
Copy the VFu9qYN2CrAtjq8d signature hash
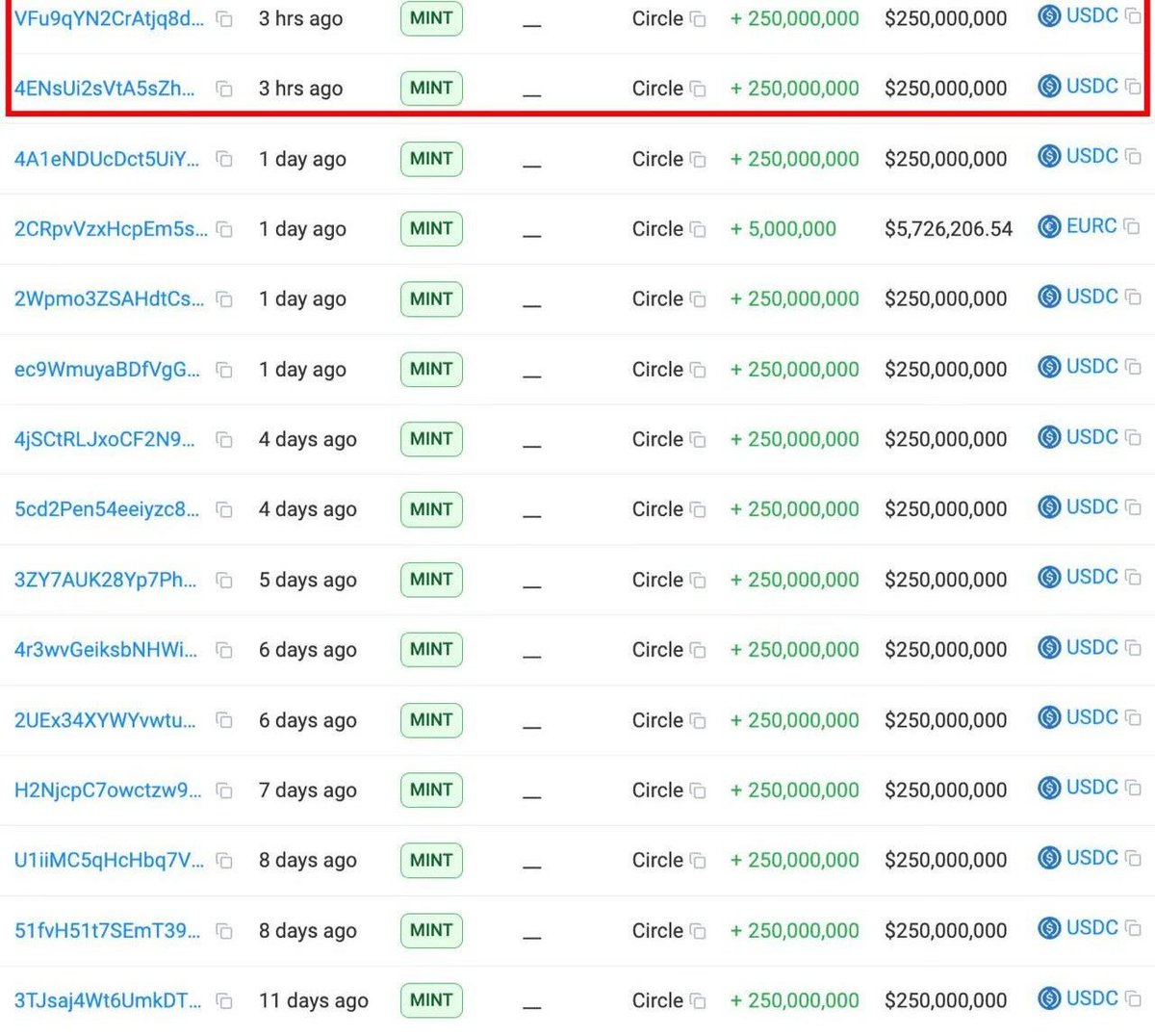(x=224, y=19)
